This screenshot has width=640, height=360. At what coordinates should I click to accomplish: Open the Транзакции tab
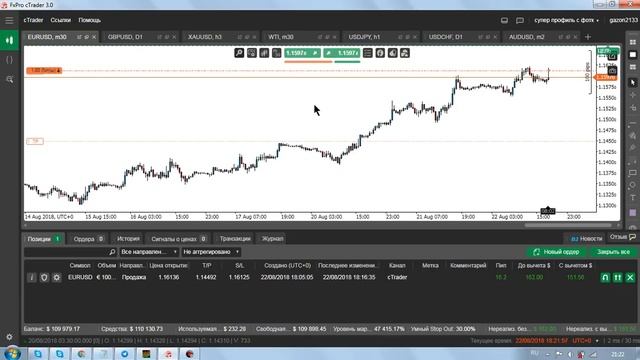click(x=235, y=239)
